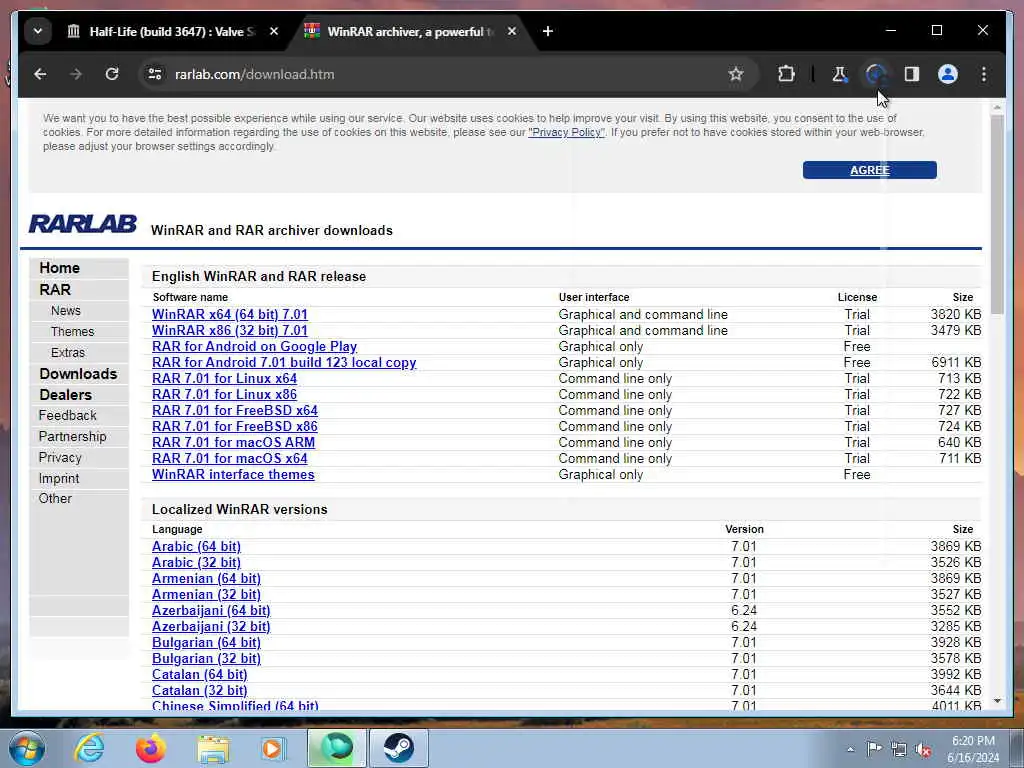
Task: Download RAR 7.01 for Linux x64
Action: click(225, 378)
